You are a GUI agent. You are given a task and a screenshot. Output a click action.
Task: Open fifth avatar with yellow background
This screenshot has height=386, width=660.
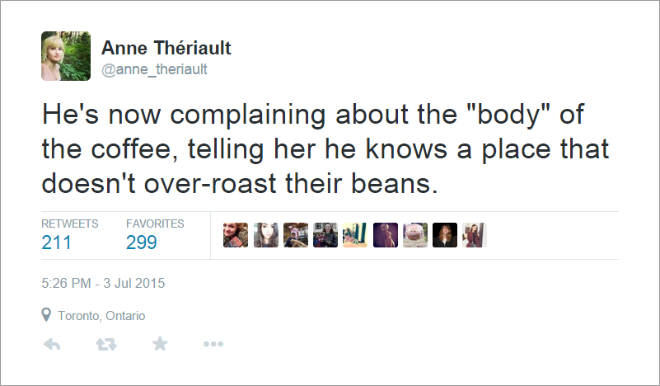pos(355,235)
